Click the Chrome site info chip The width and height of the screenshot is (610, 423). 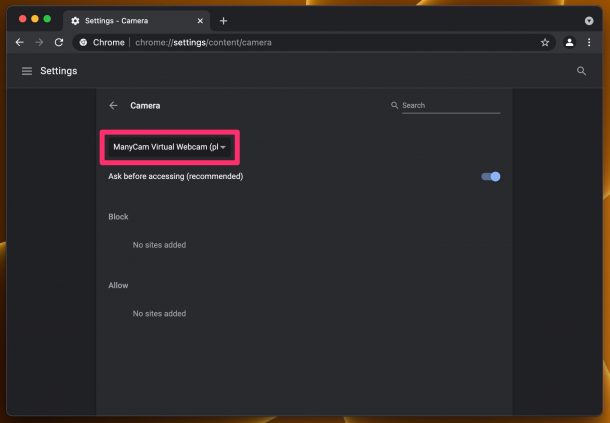[x=102, y=42]
